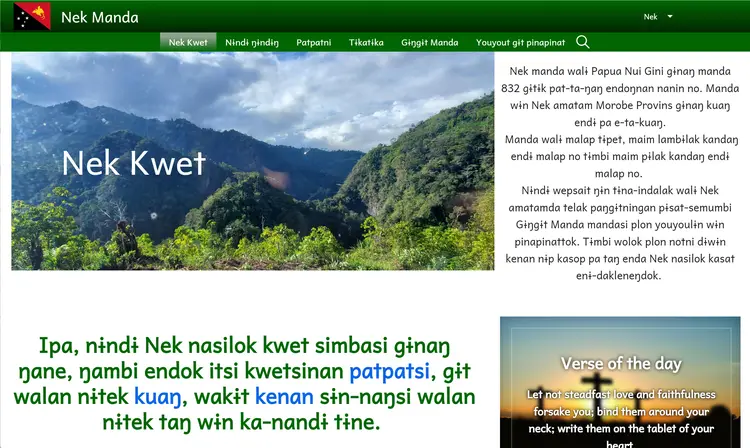Open the search magnifier icon
Viewport: 750px width, 448px height.
point(582,42)
